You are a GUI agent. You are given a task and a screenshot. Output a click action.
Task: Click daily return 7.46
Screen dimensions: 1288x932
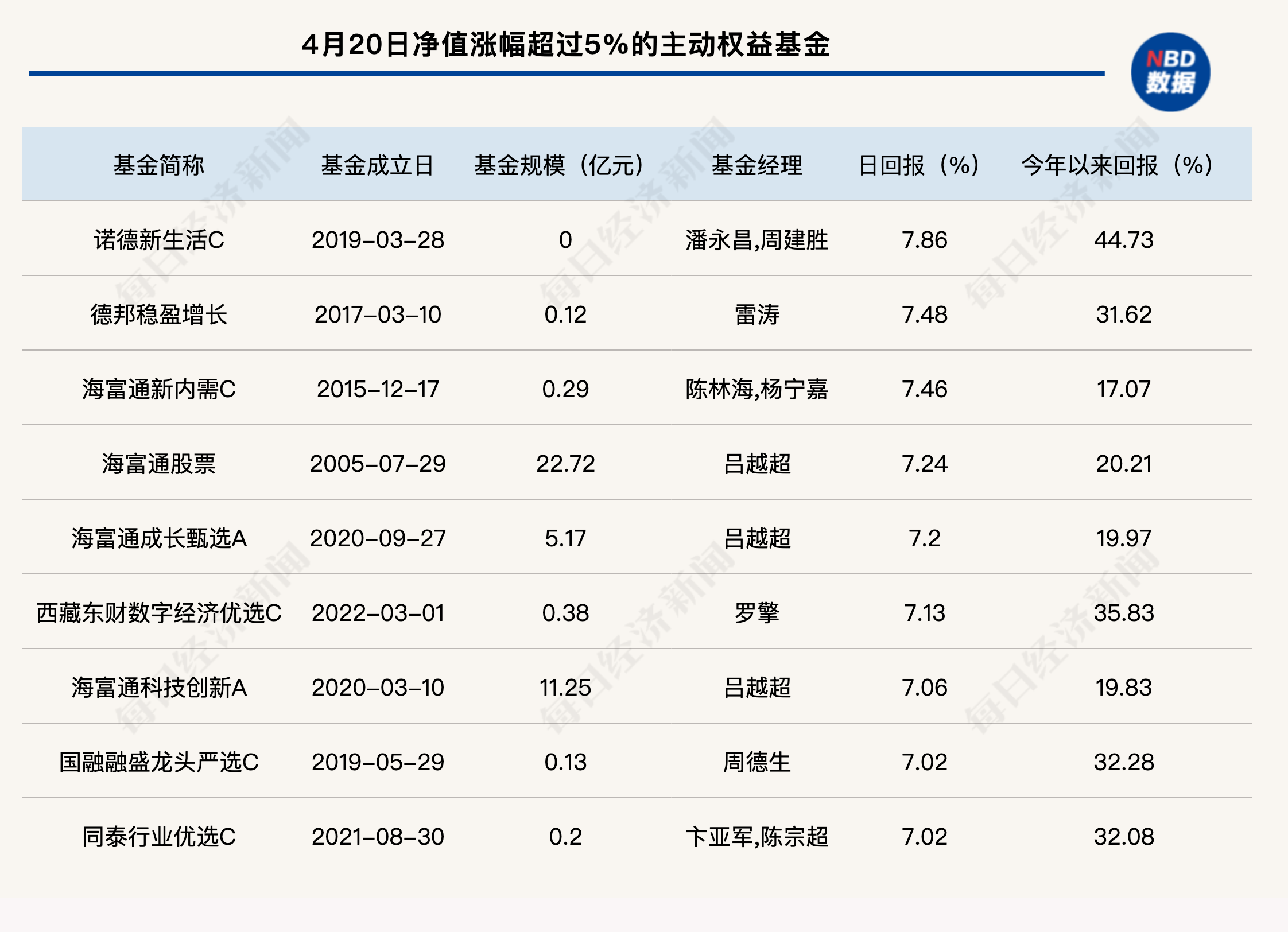click(x=925, y=389)
